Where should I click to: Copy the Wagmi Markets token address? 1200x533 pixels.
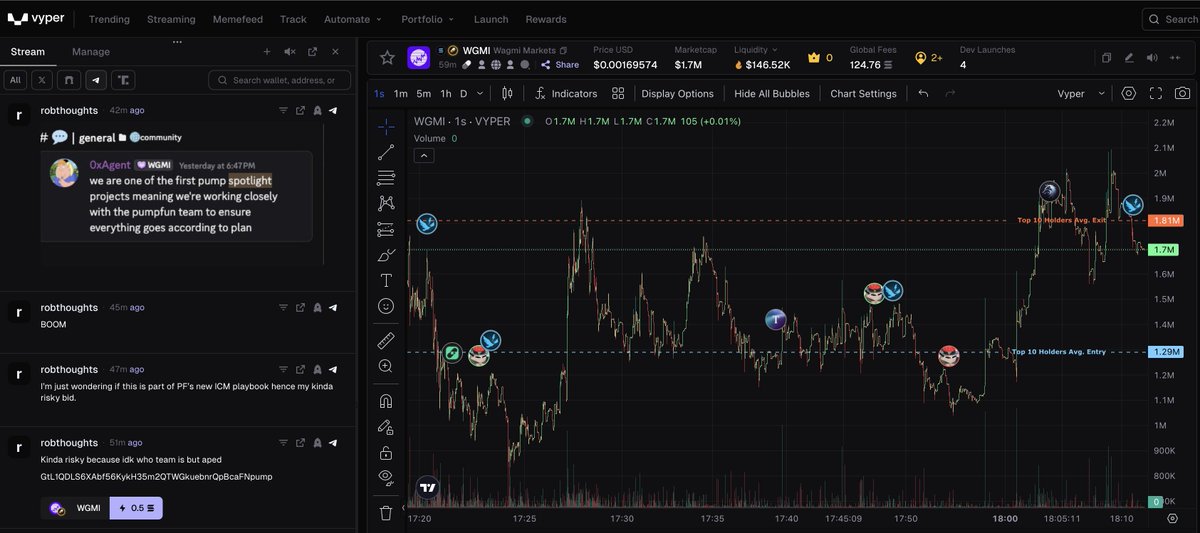pyautogui.click(x=563, y=50)
